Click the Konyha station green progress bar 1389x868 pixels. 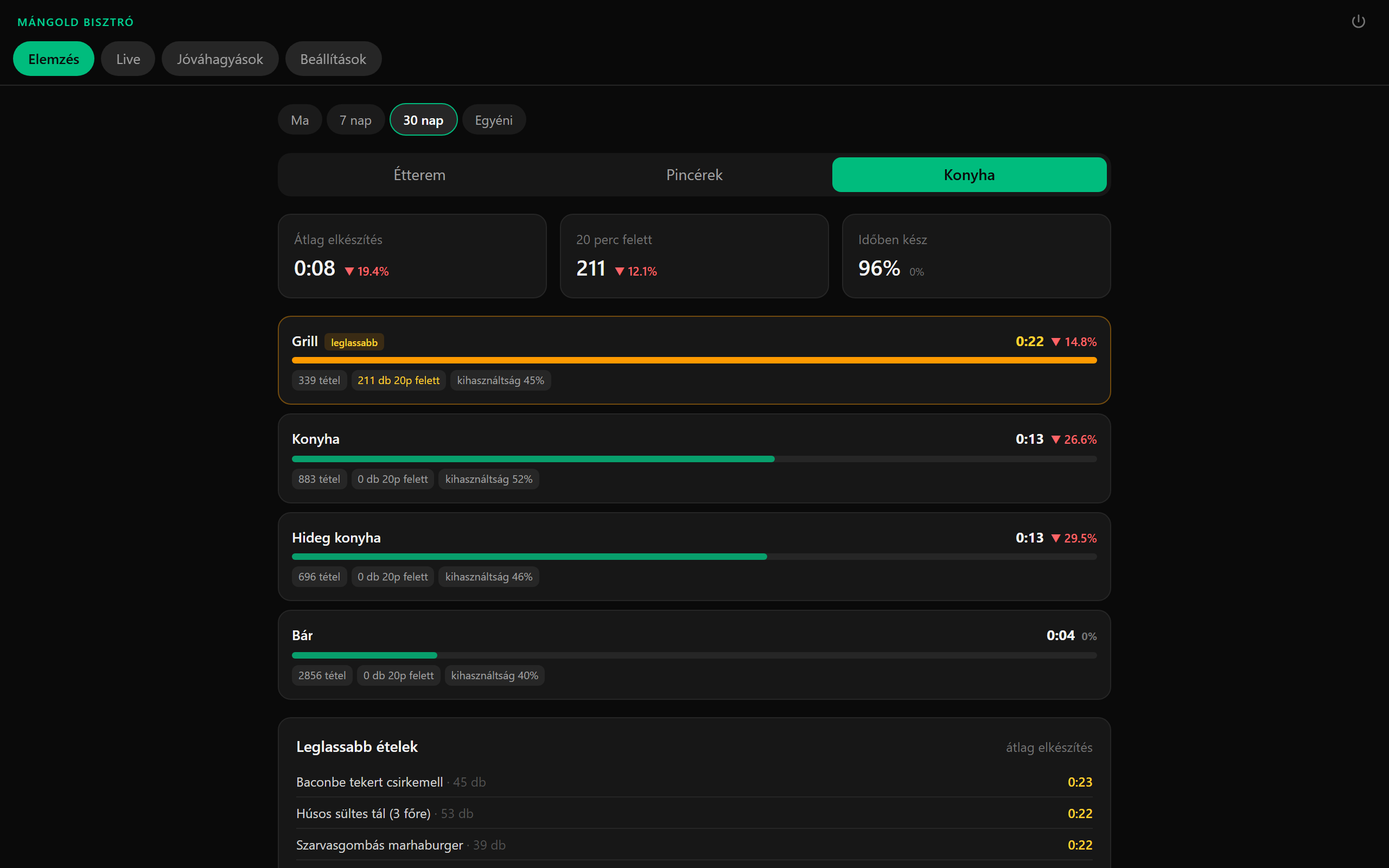pyautogui.click(x=533, y=459)
